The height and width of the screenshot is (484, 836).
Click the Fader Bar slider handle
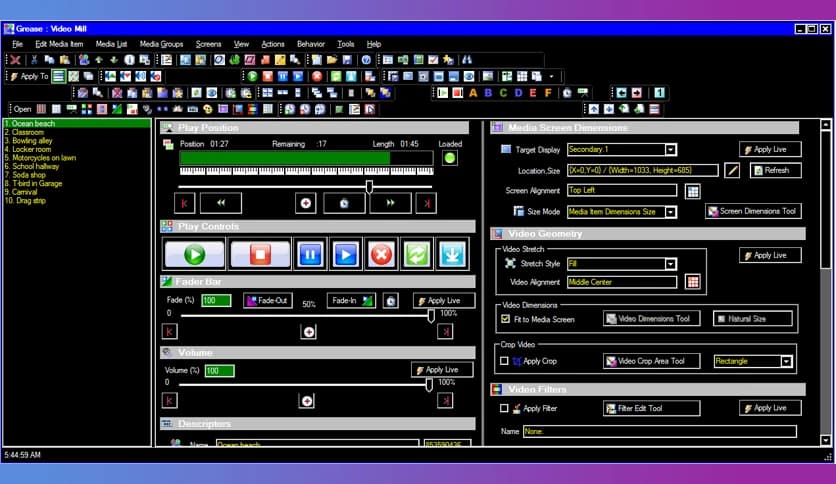coord(431,316)
